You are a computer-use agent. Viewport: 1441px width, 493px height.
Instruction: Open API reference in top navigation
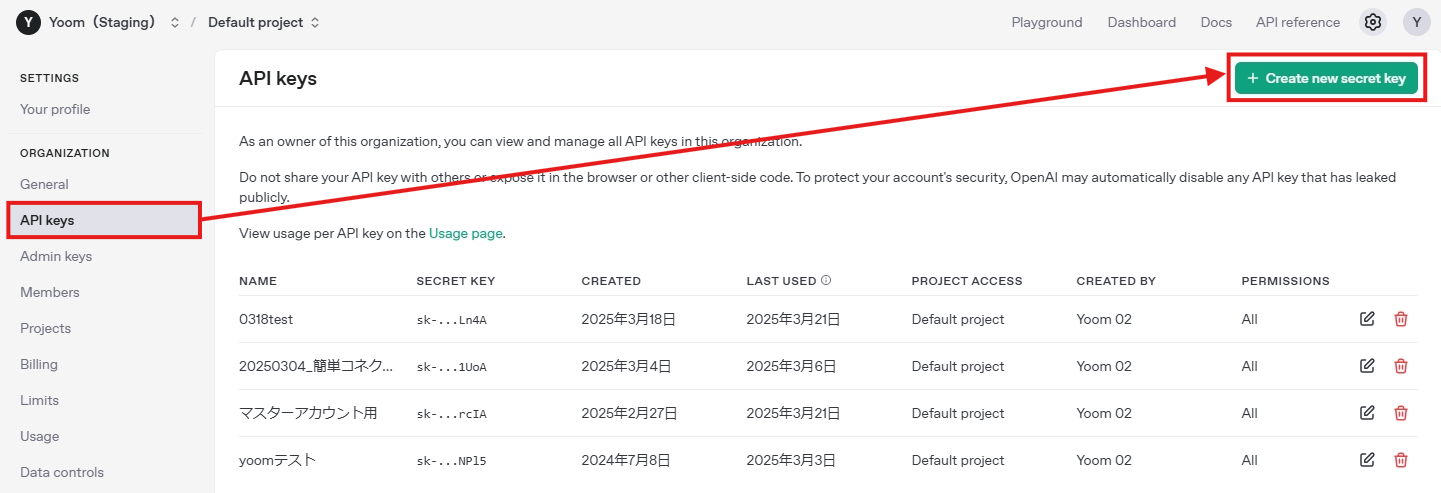coord(1297,22)
